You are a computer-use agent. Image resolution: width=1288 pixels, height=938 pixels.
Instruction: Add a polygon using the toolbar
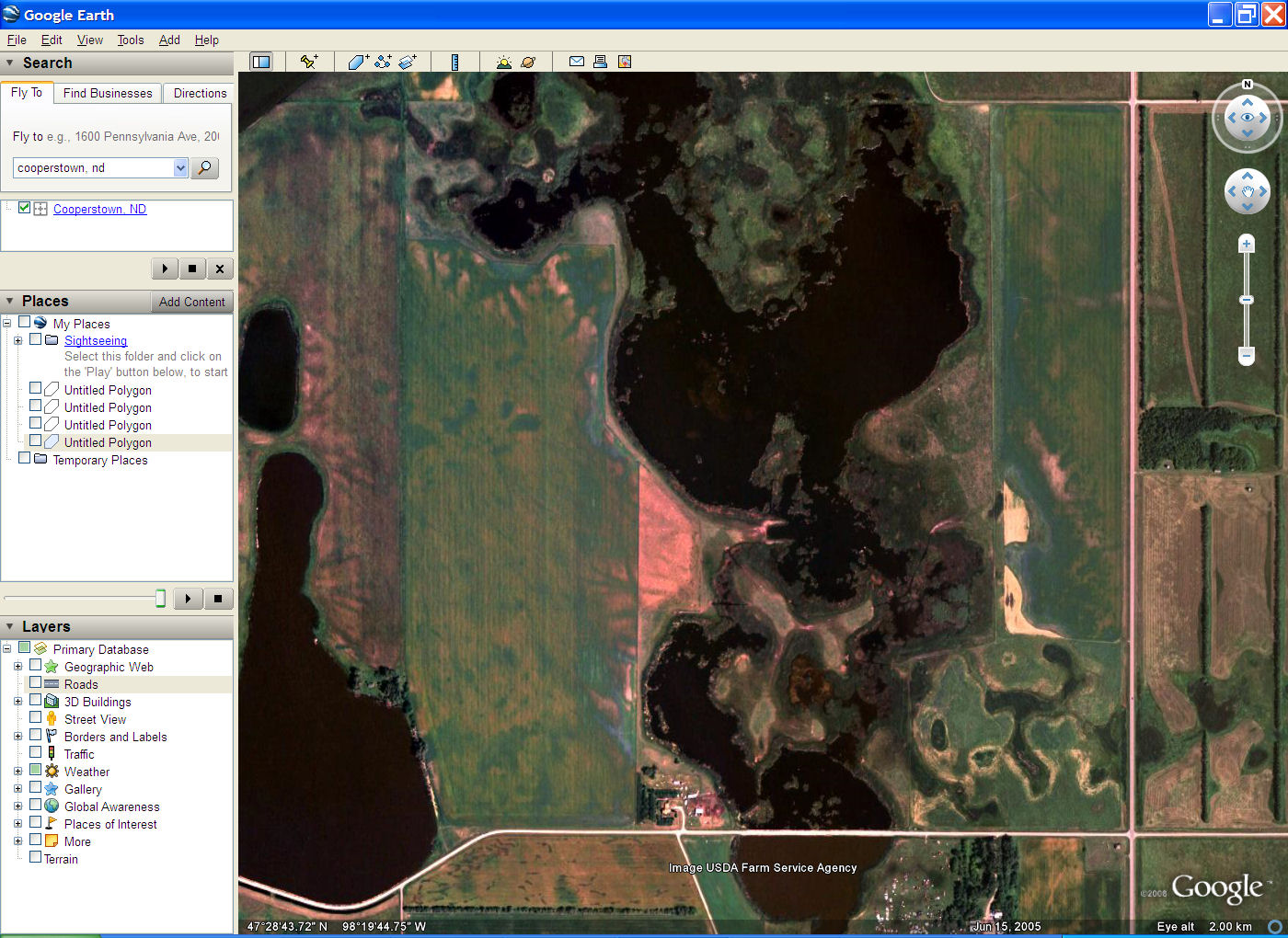point(358,62)
